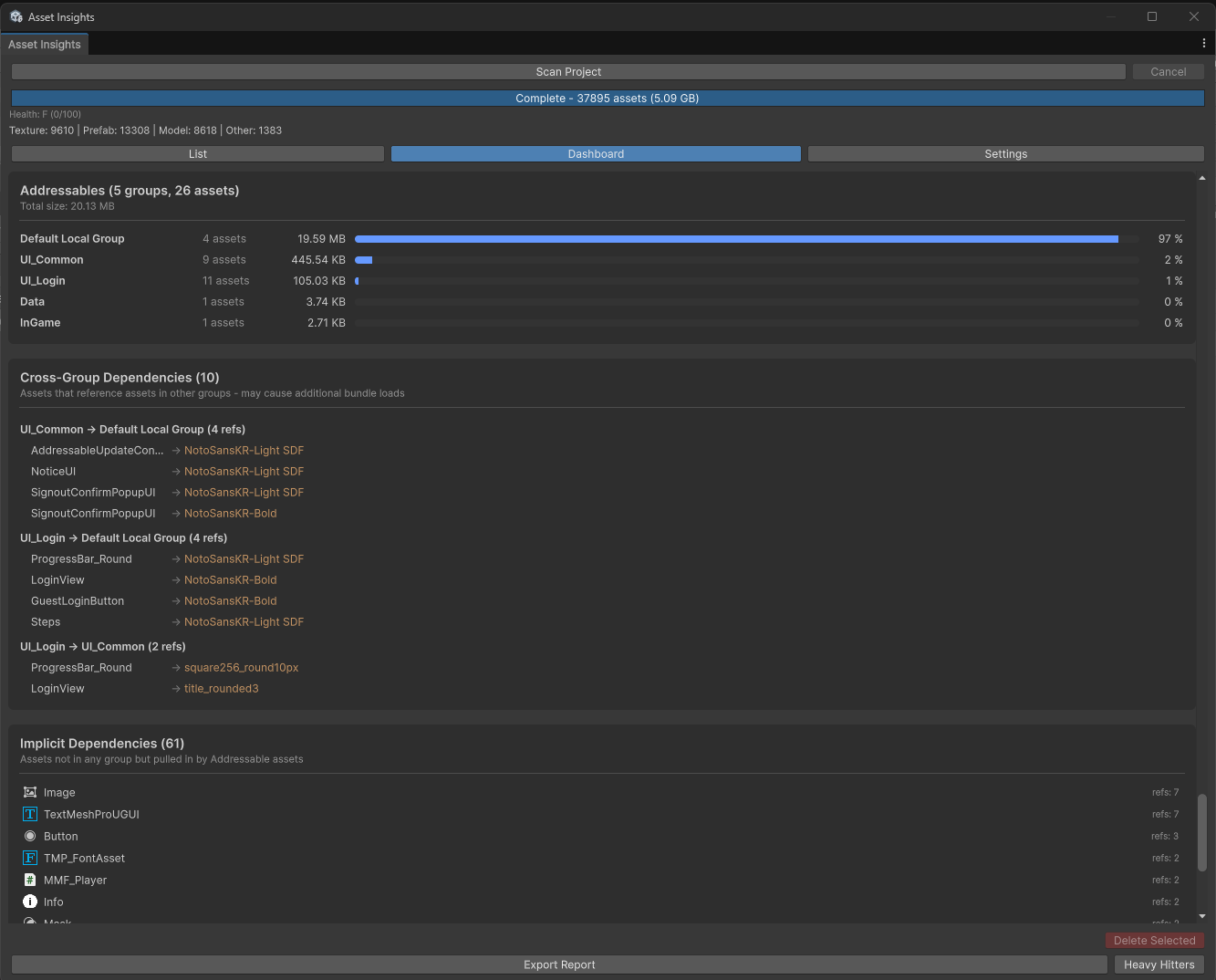
Task: Click NotoSansKR-Bold link beside GuestLoginButton
Action: point(230,601)
